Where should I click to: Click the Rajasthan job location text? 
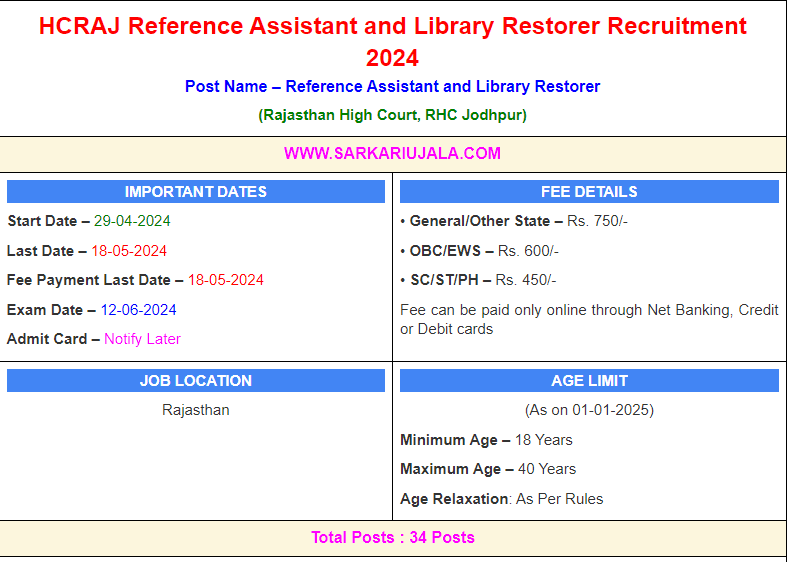pyautogui.click(x=196, y=410)
